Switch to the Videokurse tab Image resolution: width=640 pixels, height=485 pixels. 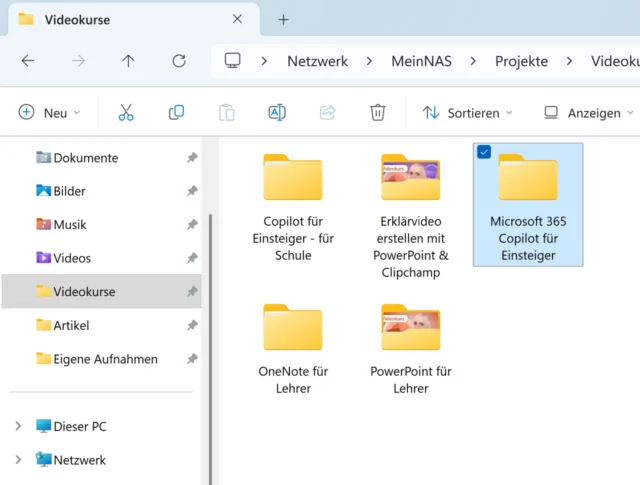pos(133,19)
